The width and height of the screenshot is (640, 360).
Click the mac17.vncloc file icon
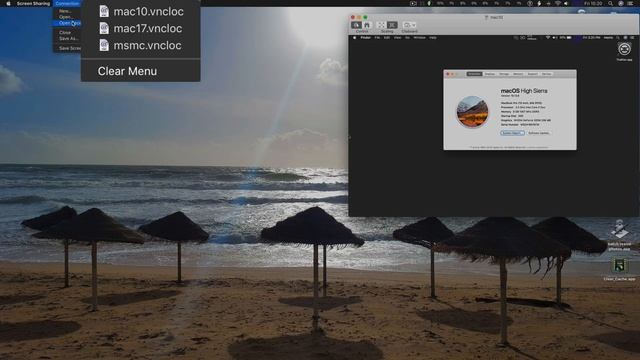pyautogui.click(x=104, y=28)
